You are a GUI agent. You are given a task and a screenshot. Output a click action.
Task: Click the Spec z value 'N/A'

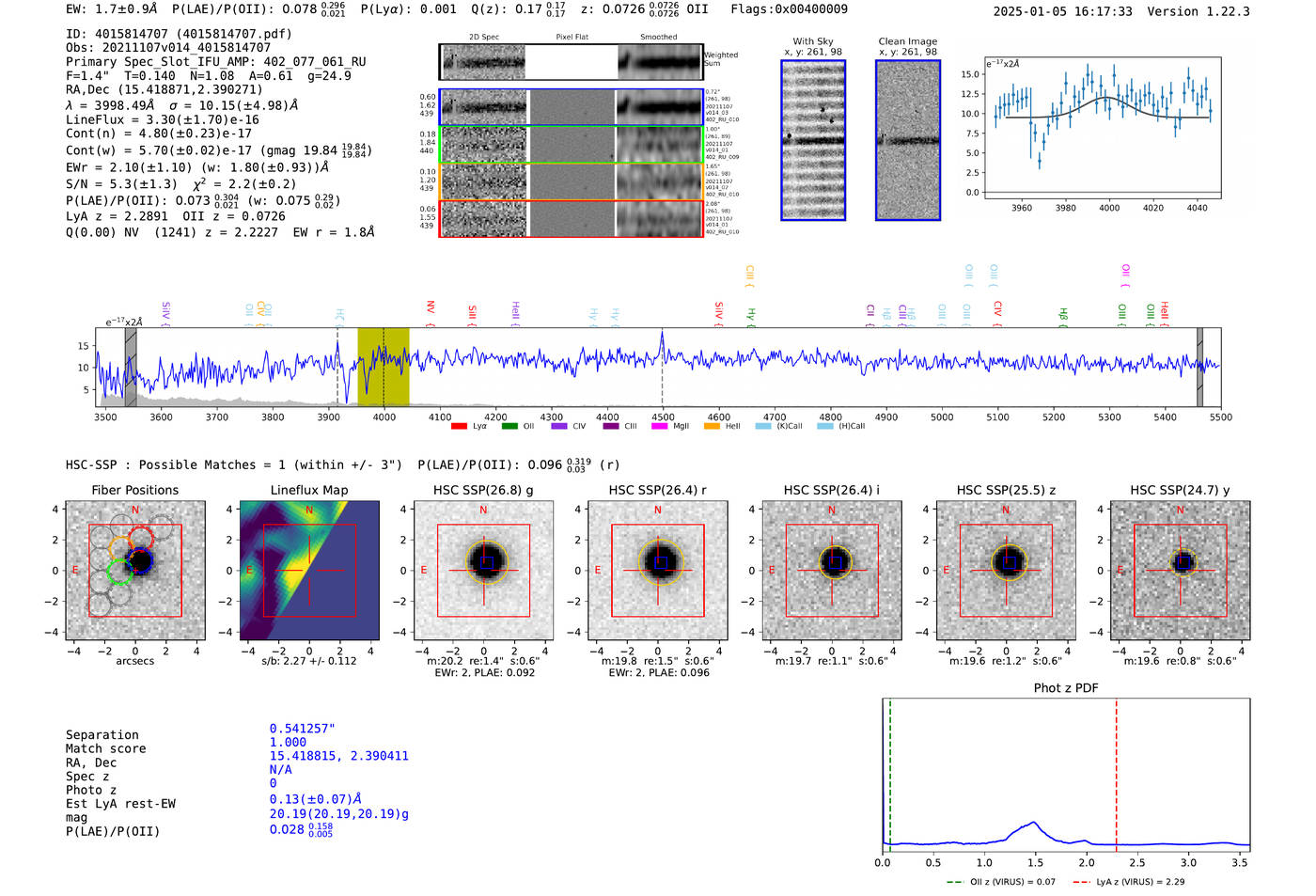tap(281, 769)
